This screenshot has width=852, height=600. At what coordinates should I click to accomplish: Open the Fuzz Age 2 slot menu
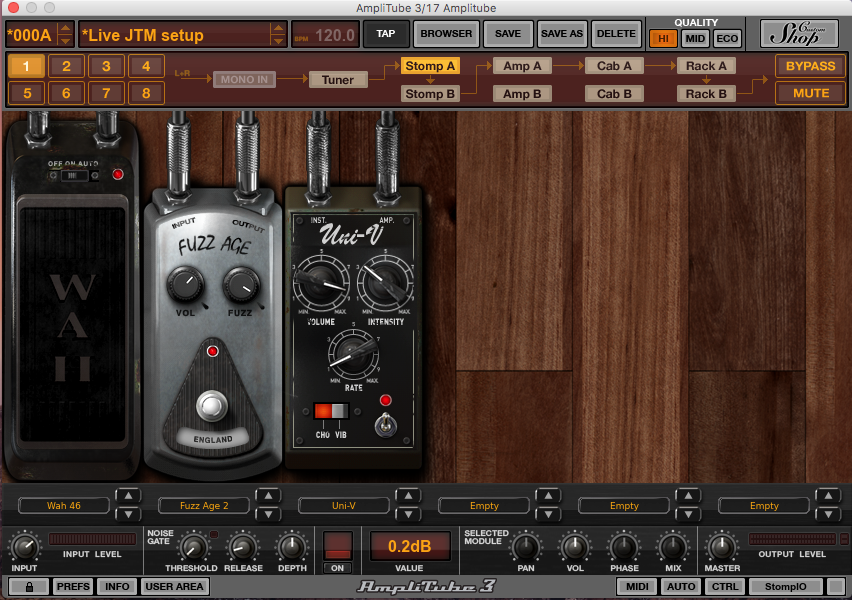[204, 505]
